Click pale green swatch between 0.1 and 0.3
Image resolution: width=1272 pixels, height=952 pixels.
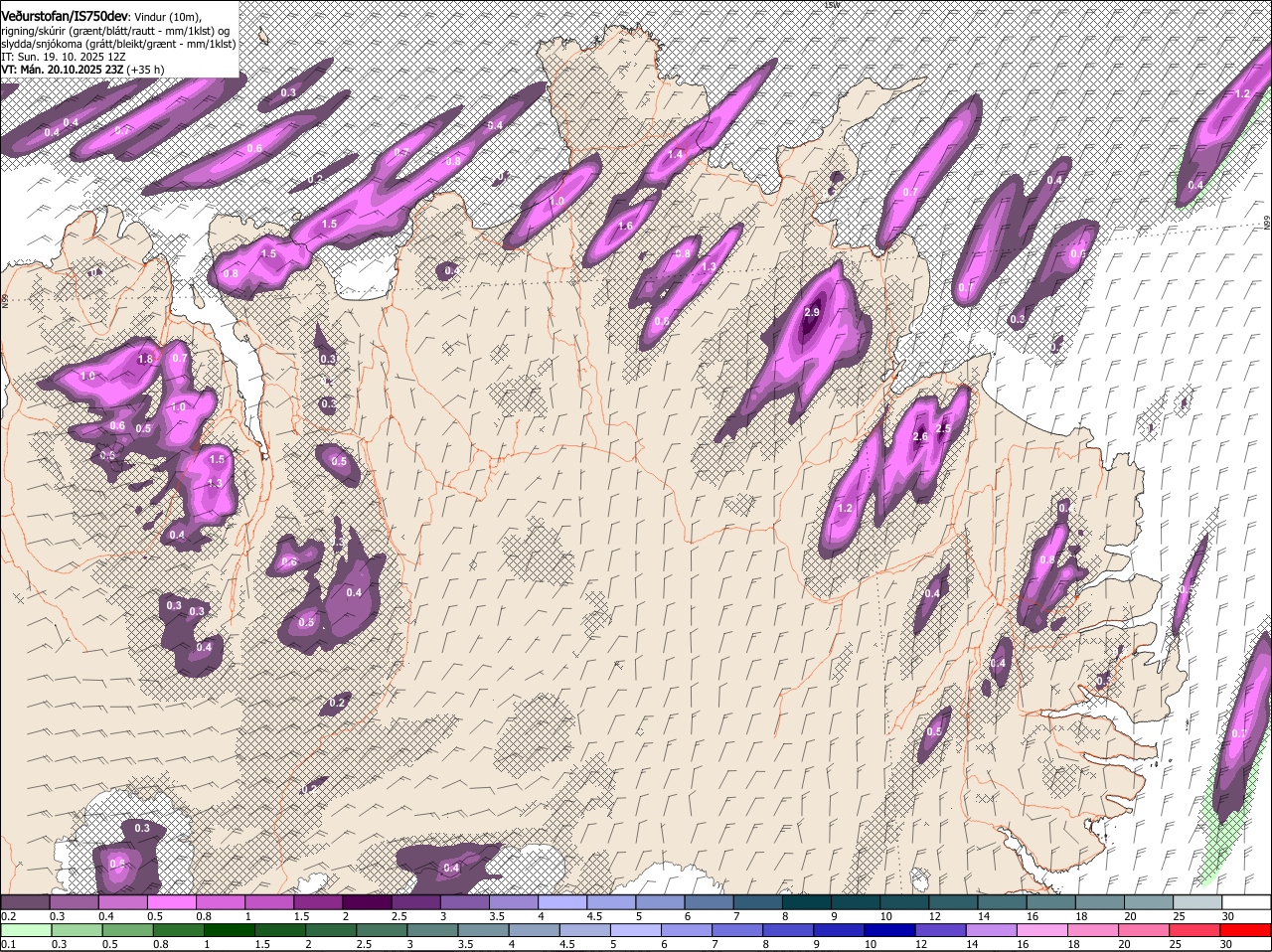click(x=26, y=930)
